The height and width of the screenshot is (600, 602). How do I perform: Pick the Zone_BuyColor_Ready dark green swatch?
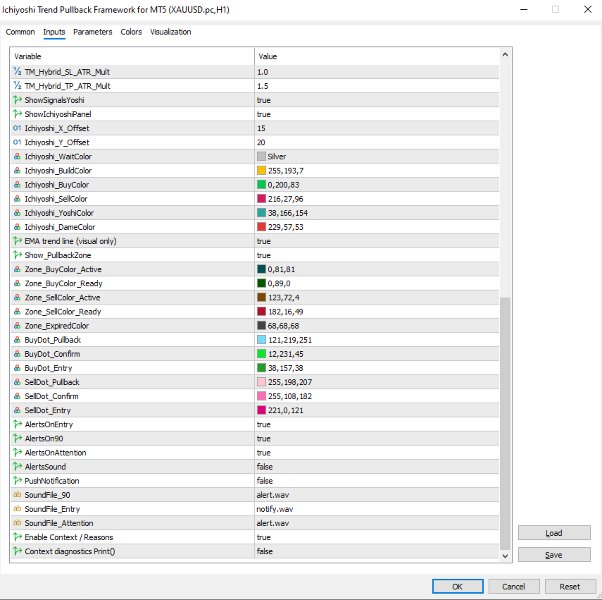pos(261,283)
